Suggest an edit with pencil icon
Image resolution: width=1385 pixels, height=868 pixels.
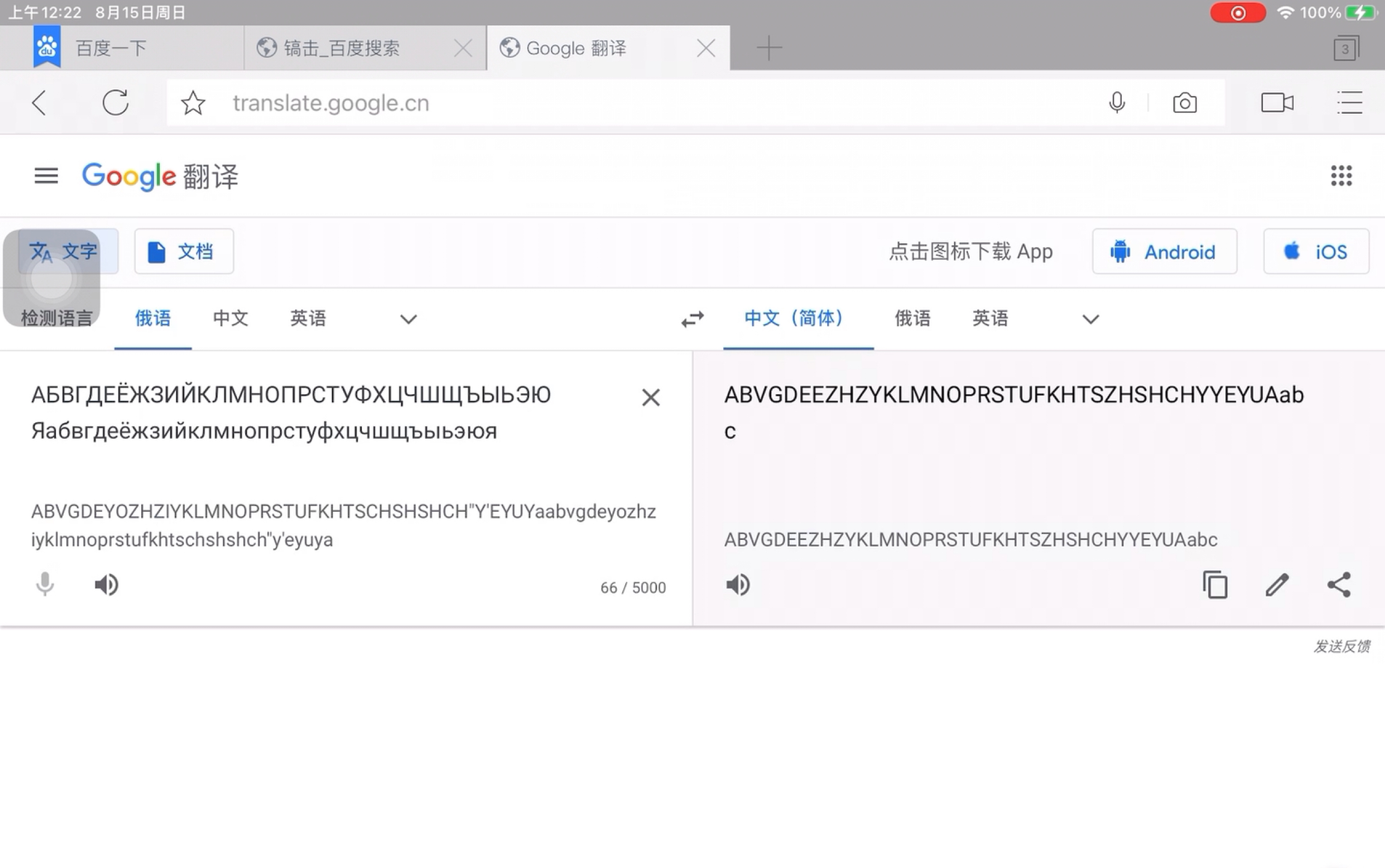point(1277,584)
